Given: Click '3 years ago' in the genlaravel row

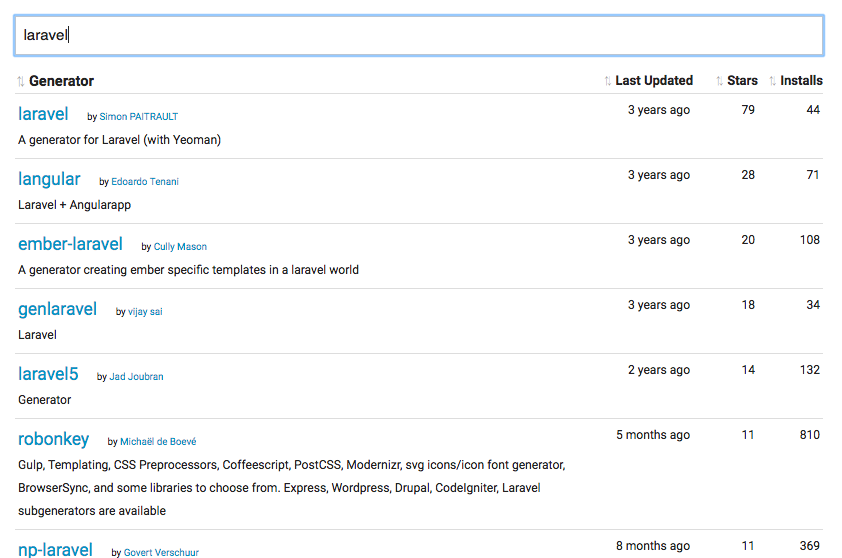Looking at the screenshot, I should pos(659,305).
